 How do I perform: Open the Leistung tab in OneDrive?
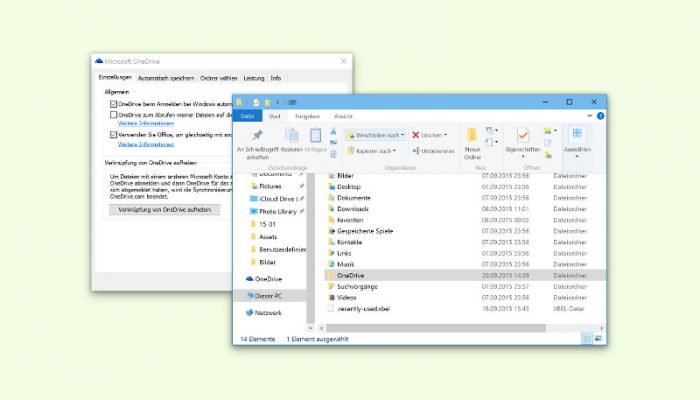click(x=254, y=78)
